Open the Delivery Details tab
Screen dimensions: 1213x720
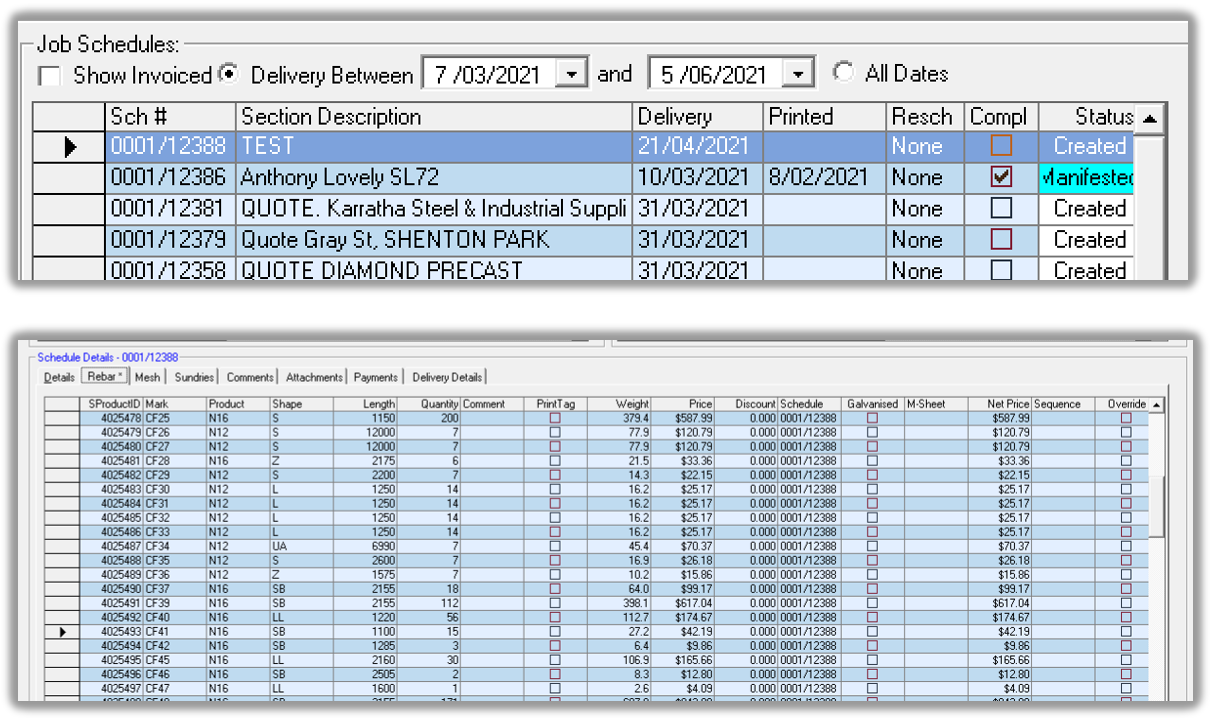447,377
